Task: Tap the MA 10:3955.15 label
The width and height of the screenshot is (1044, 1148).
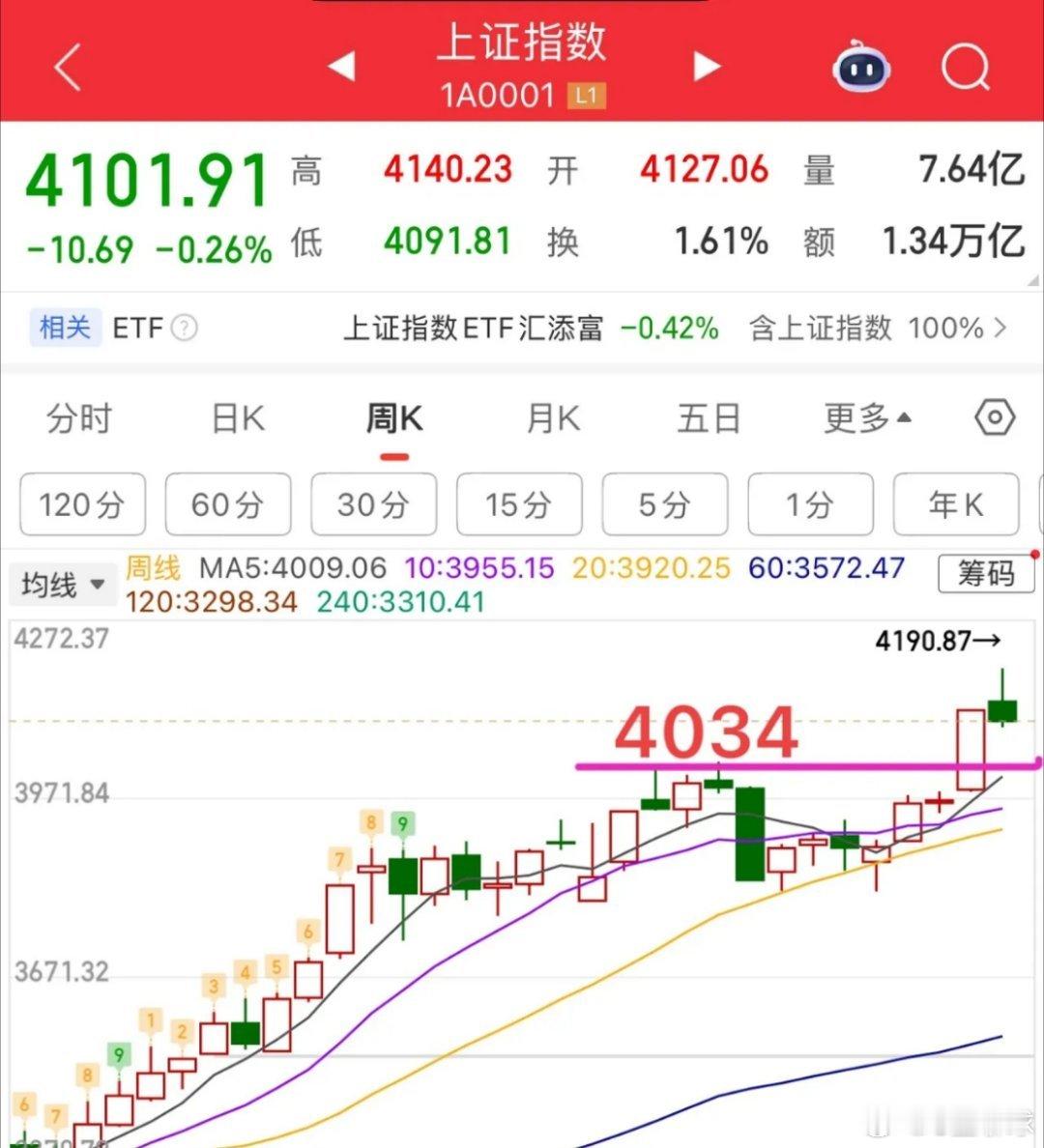Action: click(x=479, y=568)
